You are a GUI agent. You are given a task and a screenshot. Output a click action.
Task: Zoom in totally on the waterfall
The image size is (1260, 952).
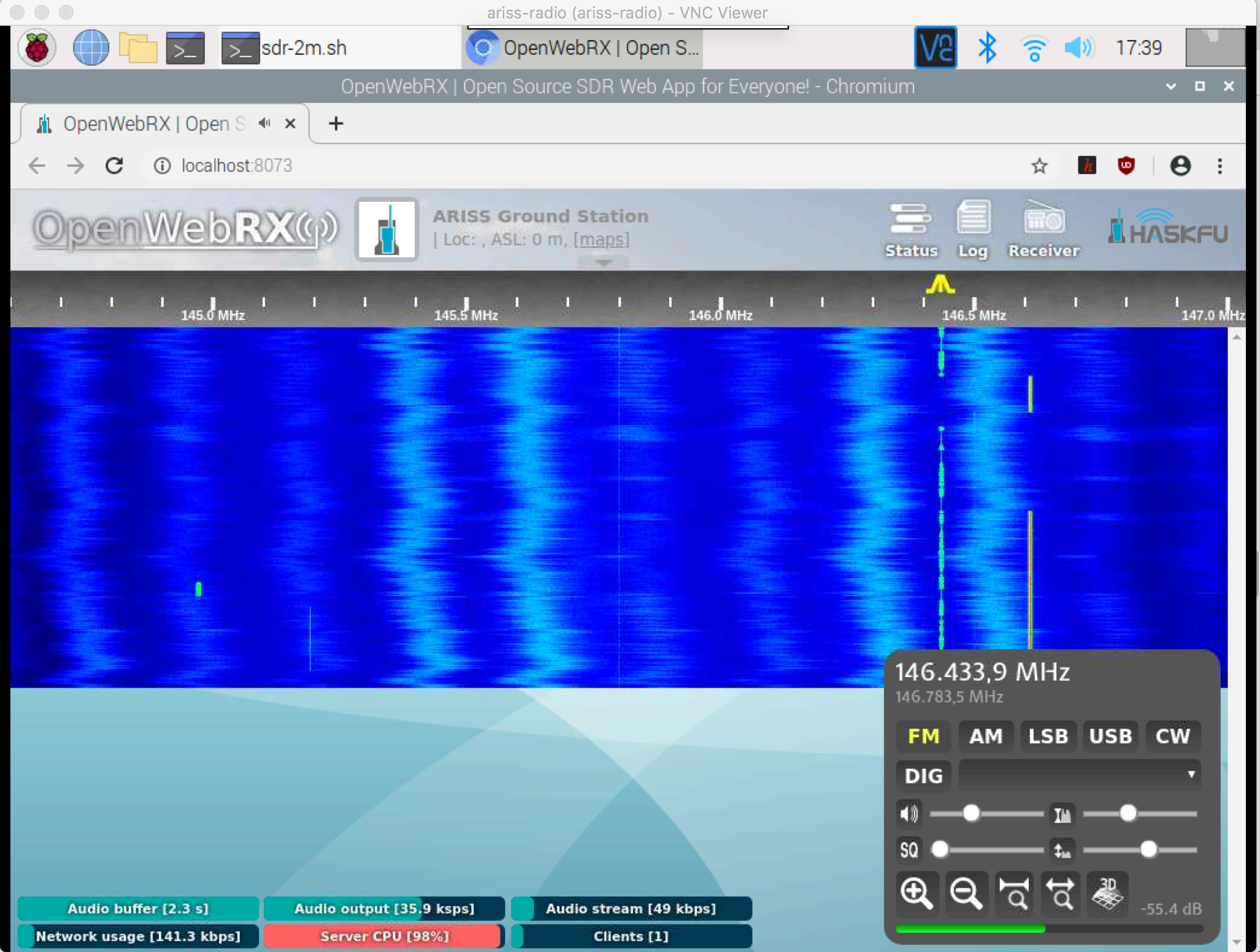(x=1014, y=893)
